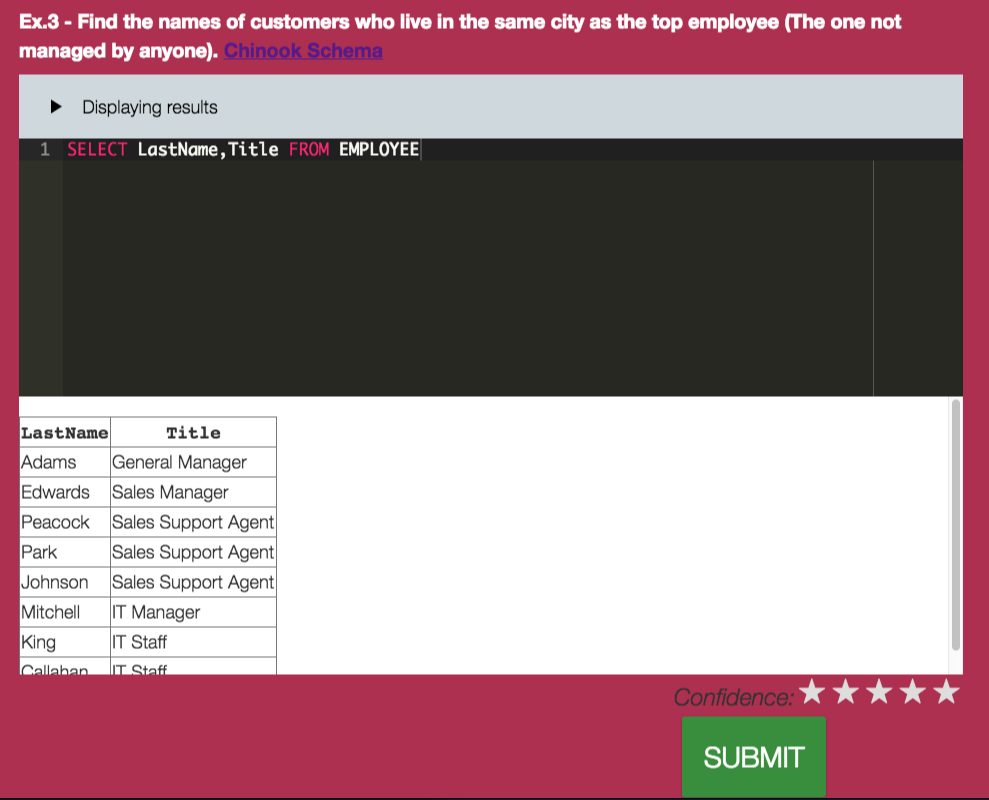This screenshot has height=800, width=989.
Task: Rate confidence with the first star
Action: (x=812, y=692)
